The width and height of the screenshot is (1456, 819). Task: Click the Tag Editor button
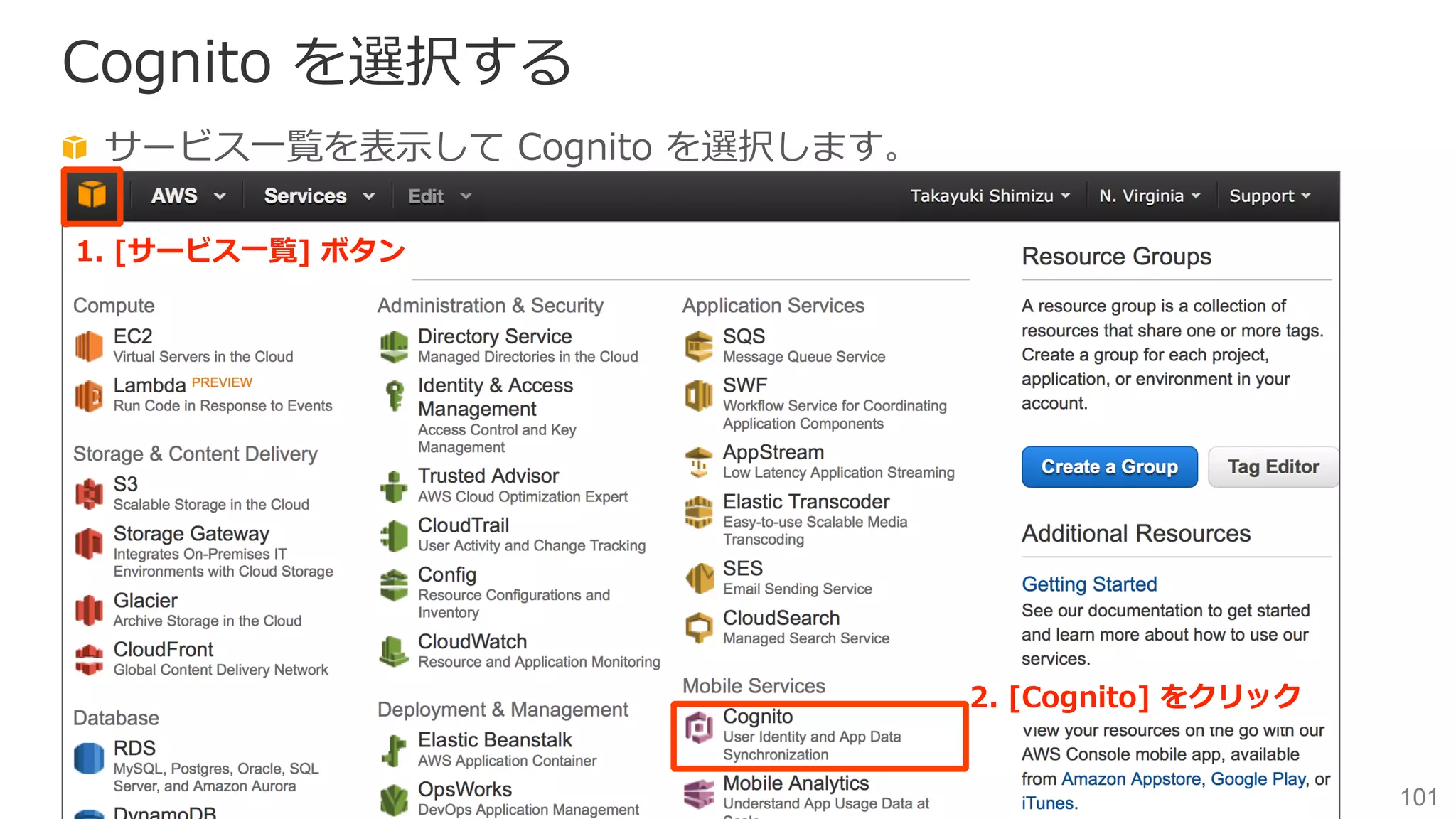1273,466
